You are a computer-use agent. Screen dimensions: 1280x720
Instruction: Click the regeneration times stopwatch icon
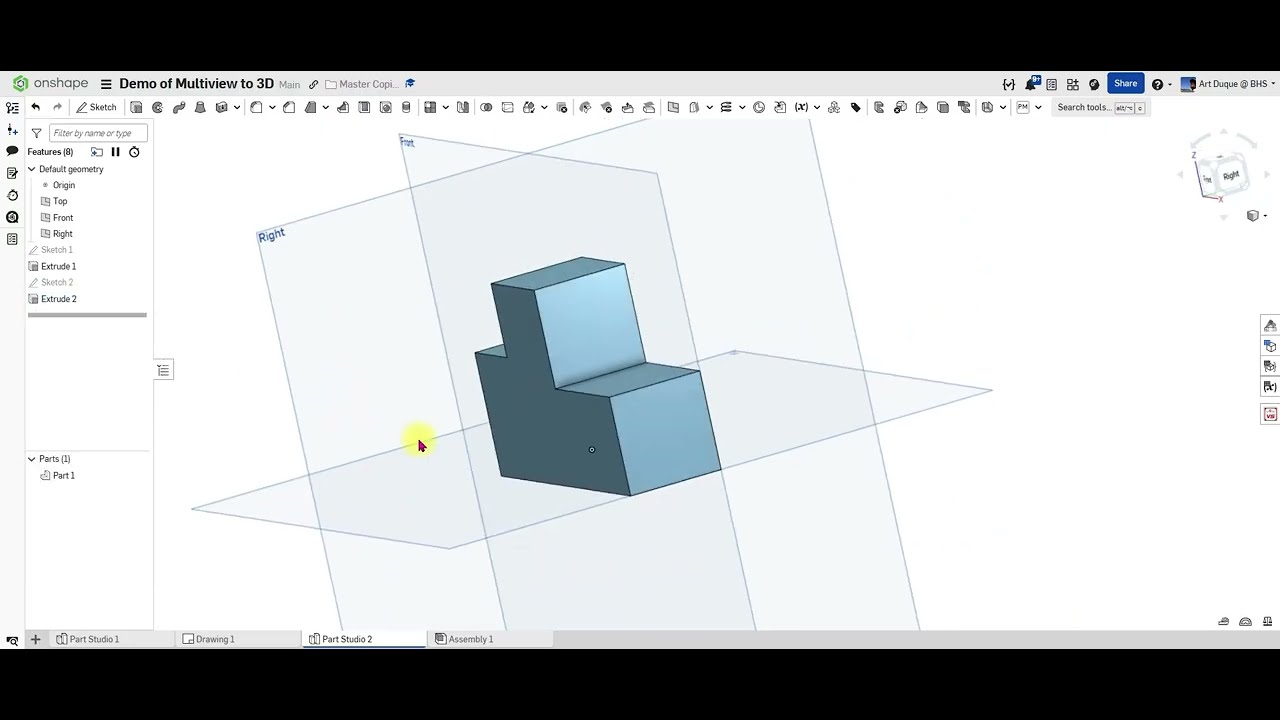point(134,152)
